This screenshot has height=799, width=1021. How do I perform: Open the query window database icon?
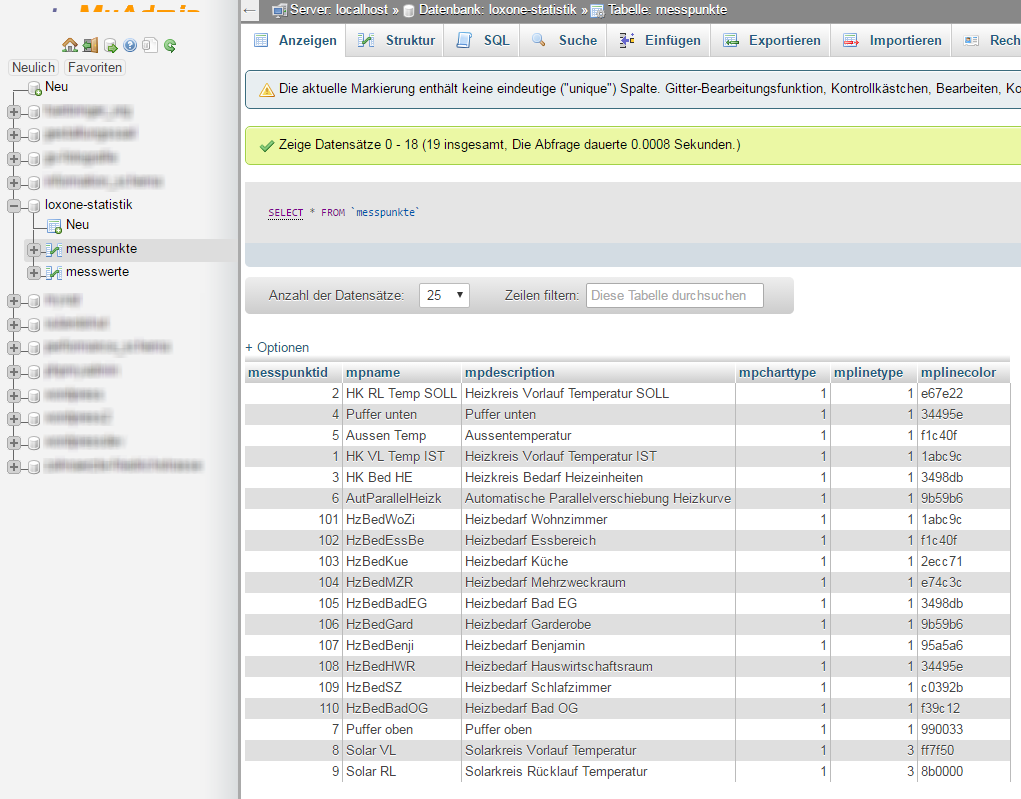coord(110,45)
